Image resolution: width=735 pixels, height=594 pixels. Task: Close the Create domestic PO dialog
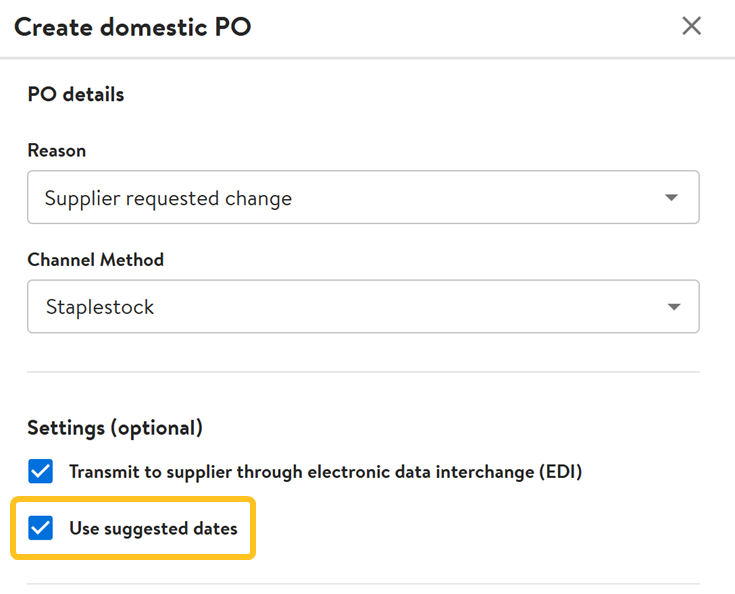[x=691, y=27]
